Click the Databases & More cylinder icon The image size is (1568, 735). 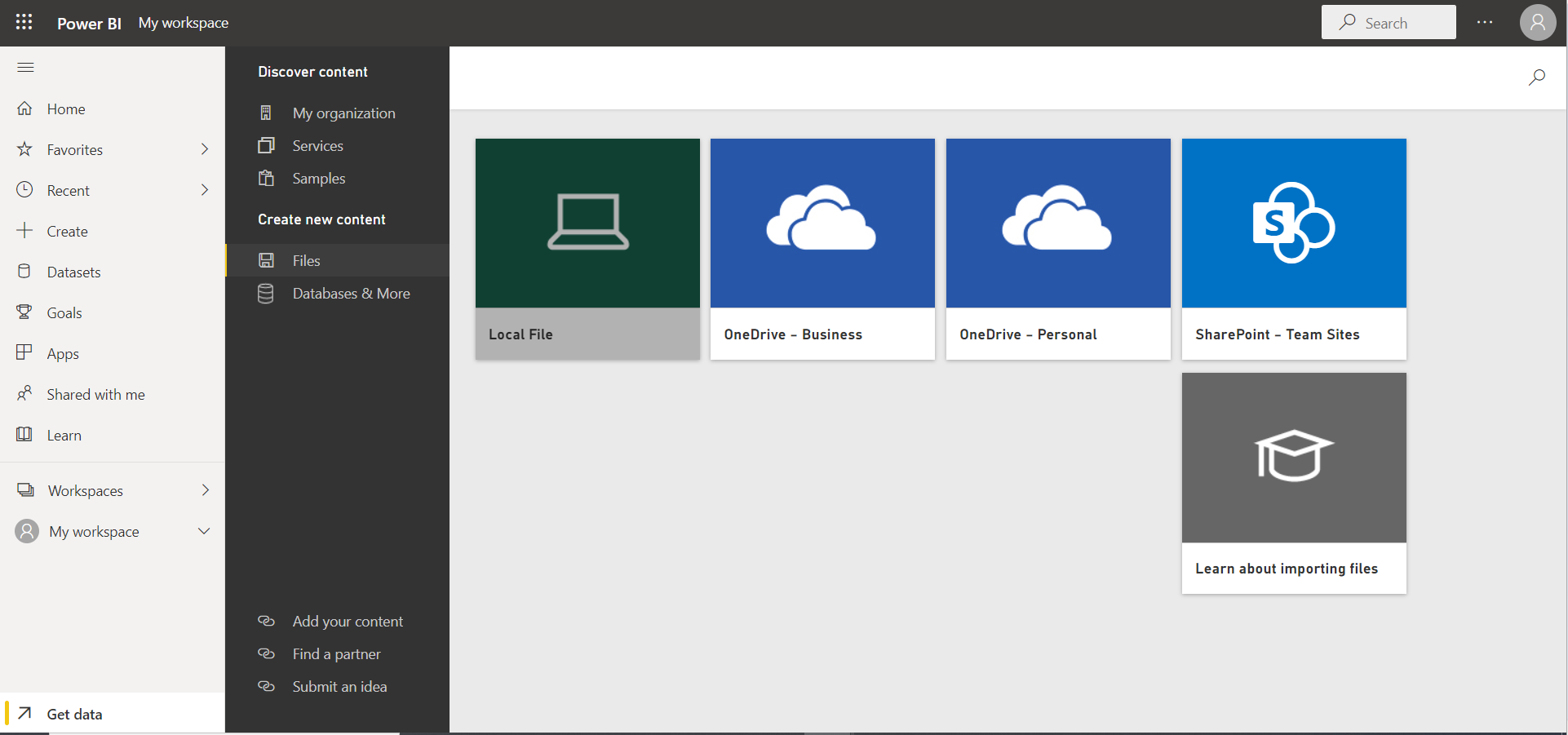[x=266, y=293]
